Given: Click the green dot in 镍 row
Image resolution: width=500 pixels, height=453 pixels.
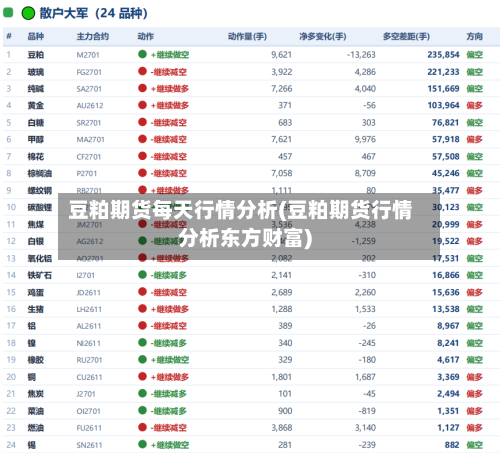Looking at the screenshot, I should (142, 342).
